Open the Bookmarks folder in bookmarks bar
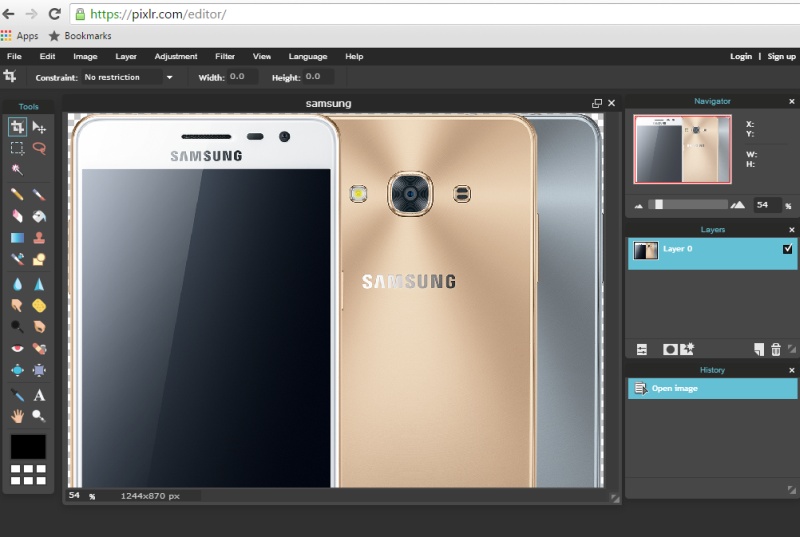800x537 pixels. pyautogui.click(x=80, y=36)
